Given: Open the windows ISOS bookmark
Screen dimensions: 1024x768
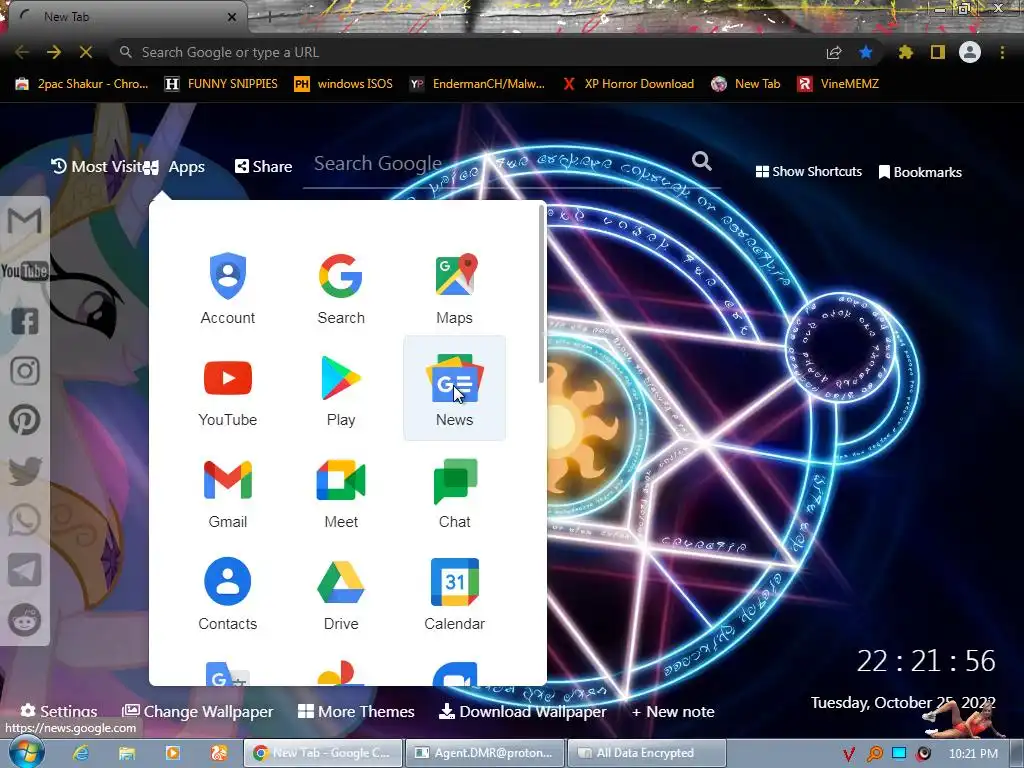Looking at the screenshot, I should point(344,84).
